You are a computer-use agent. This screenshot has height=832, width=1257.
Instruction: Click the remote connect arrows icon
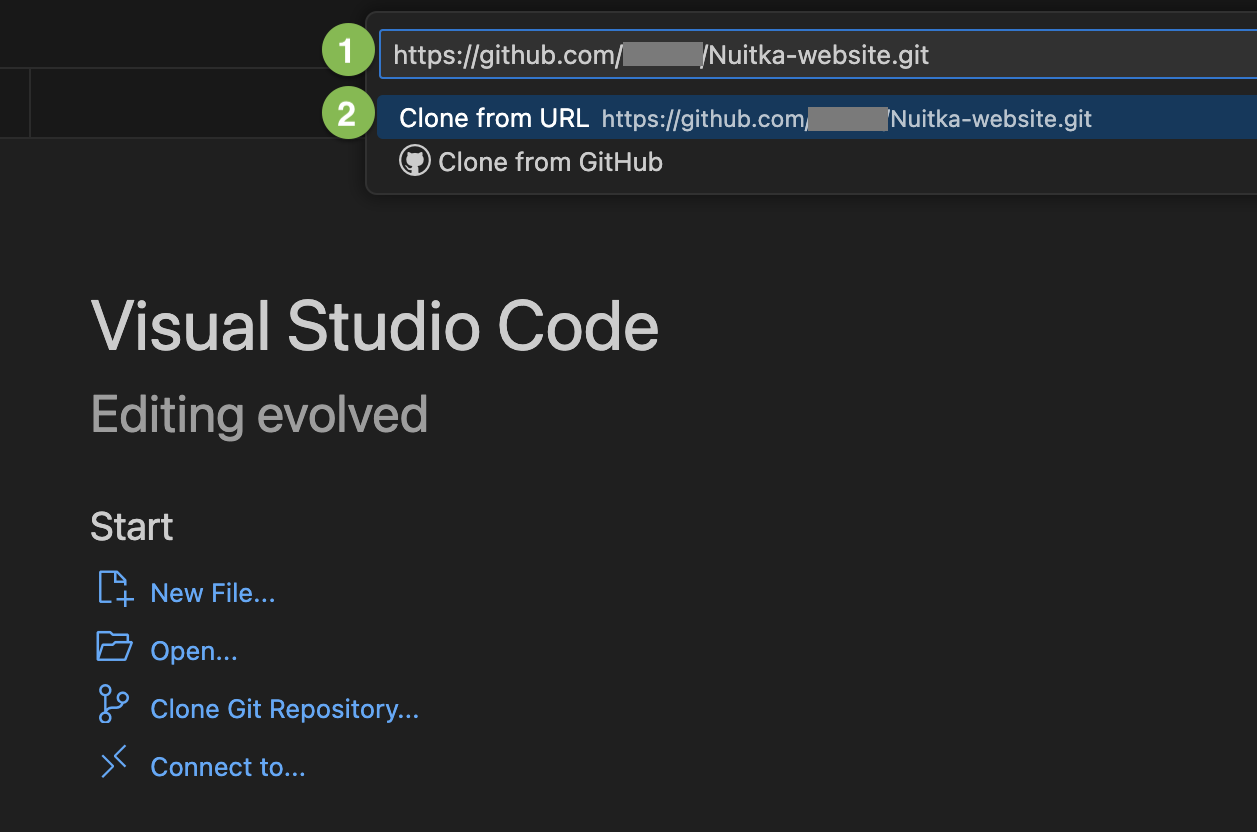[114, 763]
